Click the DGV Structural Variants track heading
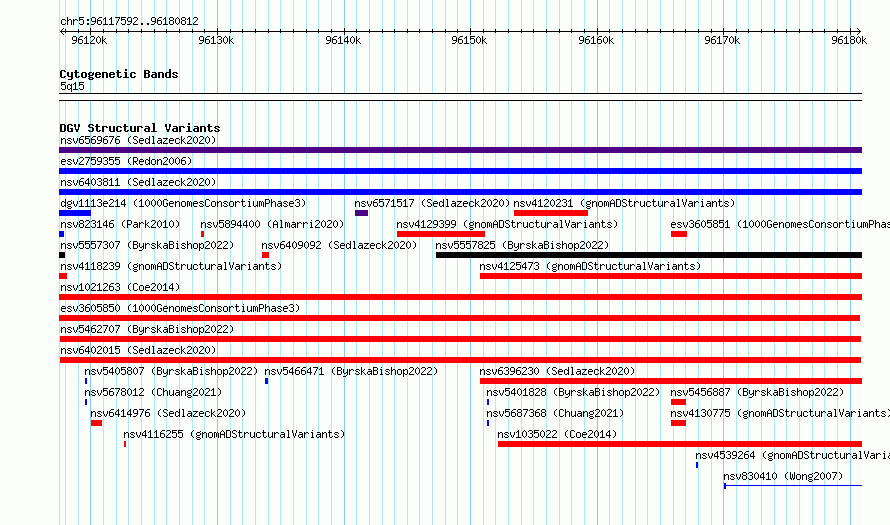The height and width of the screenshot is (525, 890). (x=140, y=128)
